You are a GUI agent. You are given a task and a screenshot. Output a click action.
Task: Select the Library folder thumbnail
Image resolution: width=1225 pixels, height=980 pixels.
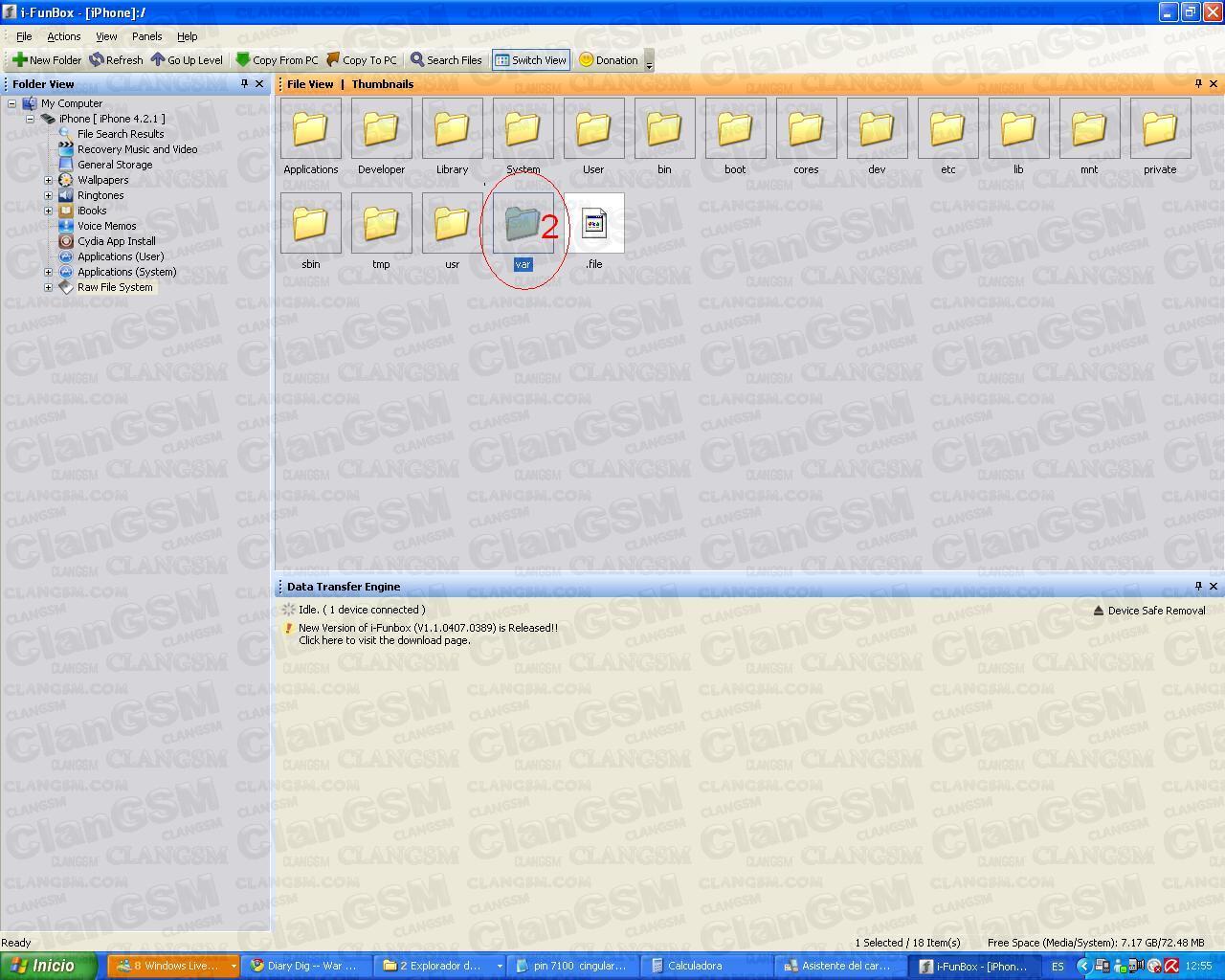452,128
